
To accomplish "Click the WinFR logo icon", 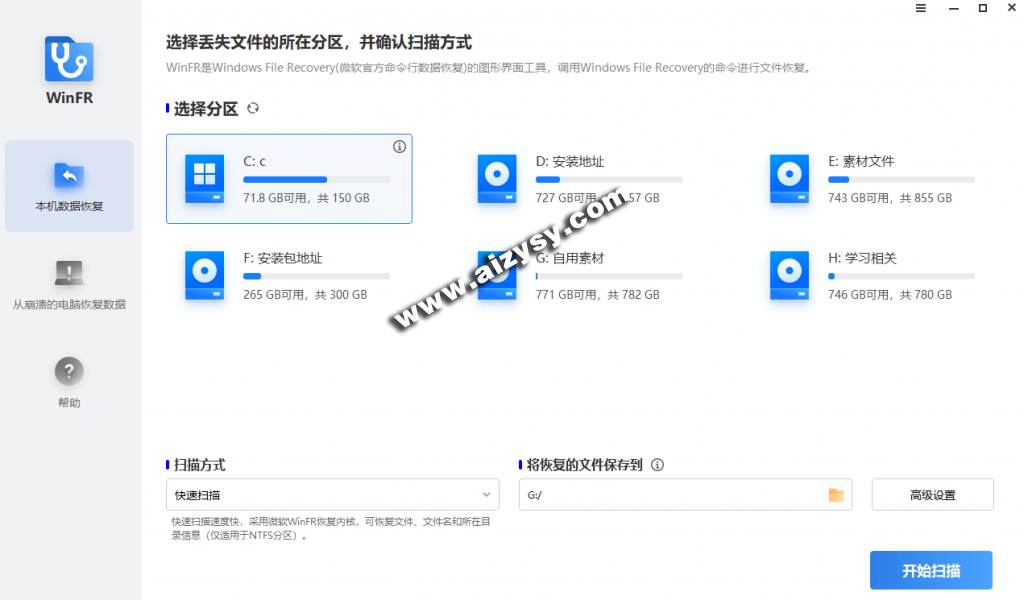I will 69,60.
